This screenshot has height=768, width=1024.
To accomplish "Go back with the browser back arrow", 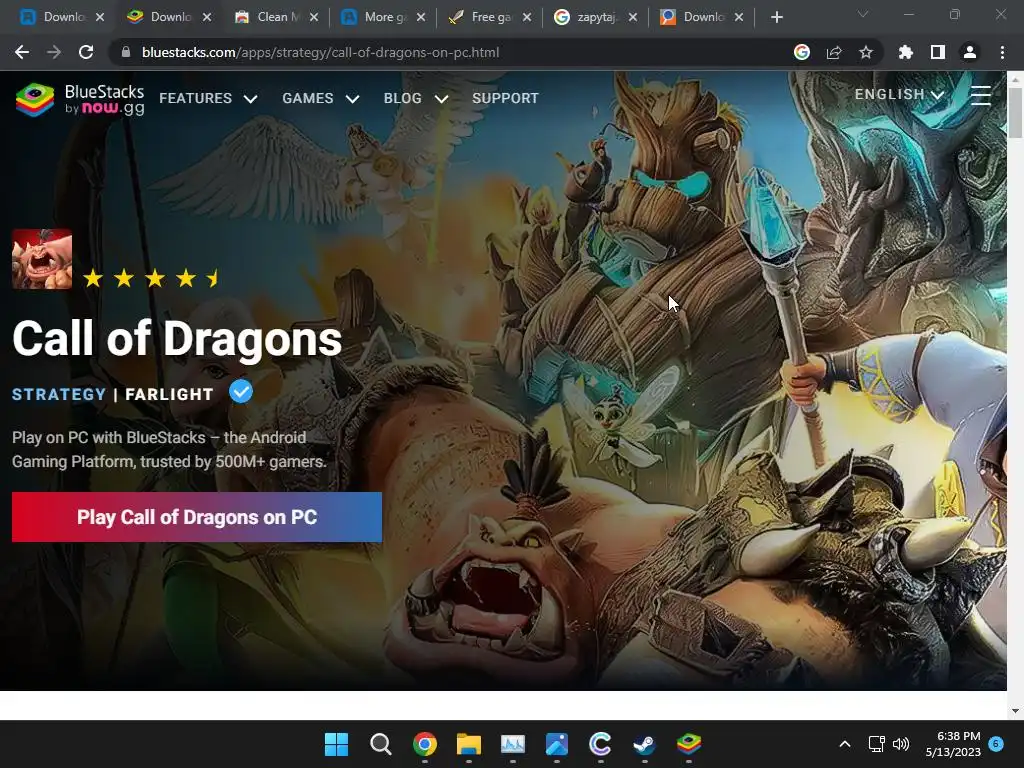I will (22, 52).
